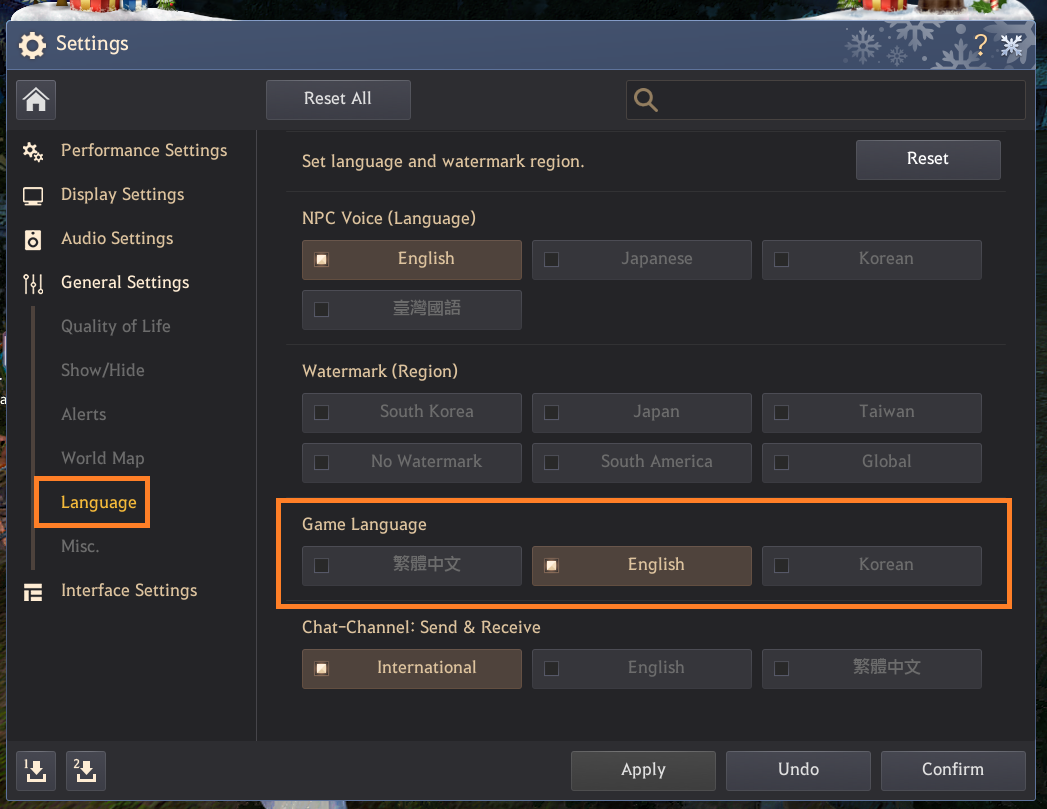This screenshot has height=809, width=1047.
Task: Choose South America watermark region
Action: pyautogui.click(x=642, y=463)
